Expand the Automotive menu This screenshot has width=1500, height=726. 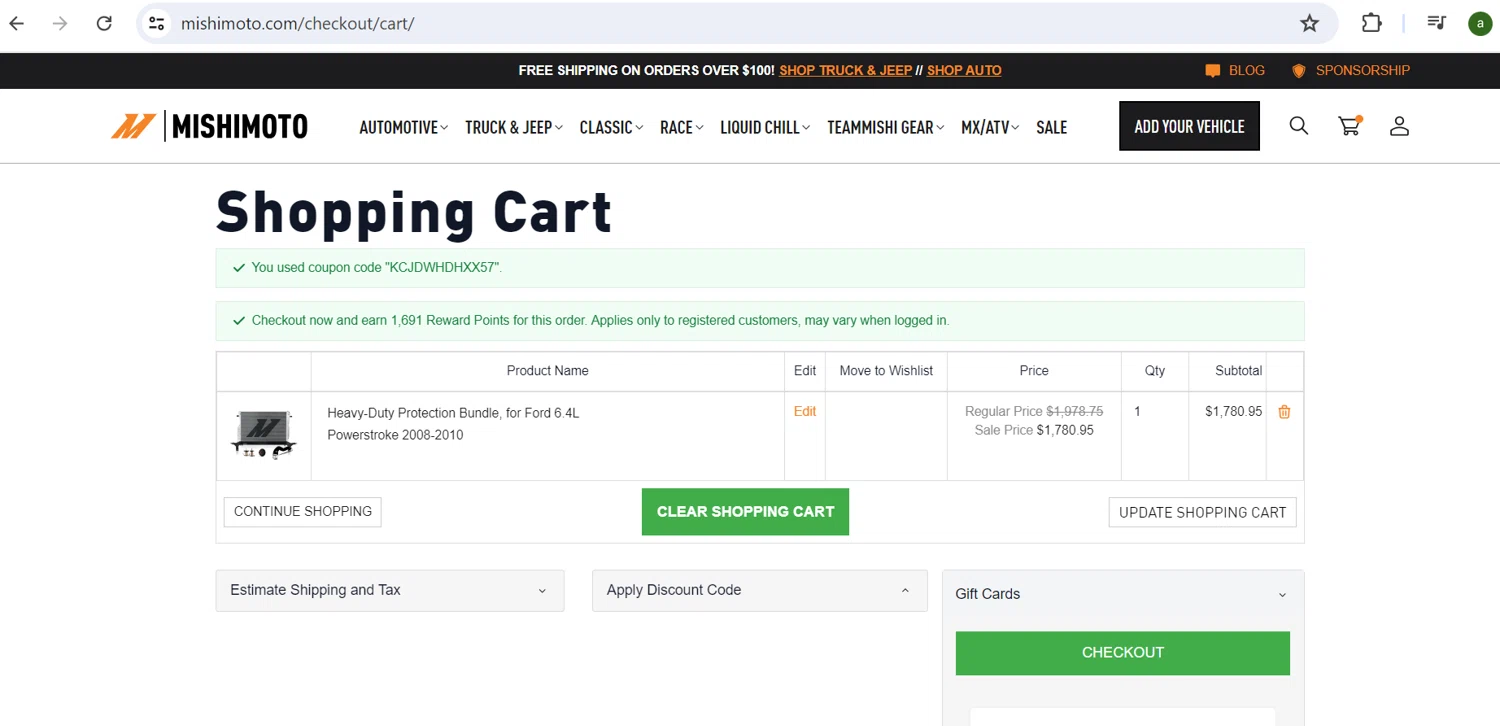click(x=403, y=127)
